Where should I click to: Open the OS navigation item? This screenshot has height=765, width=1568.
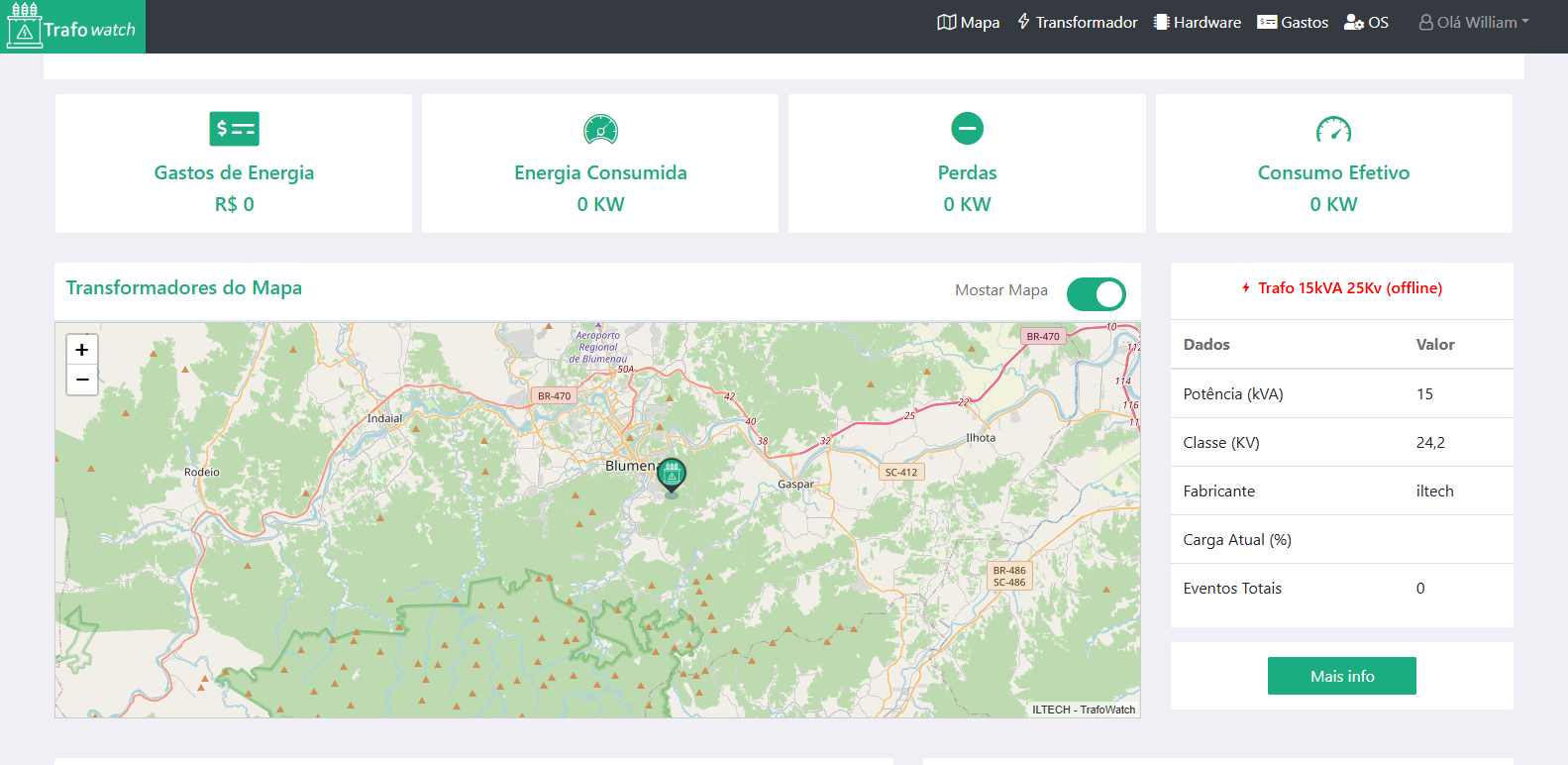point(1366,22)
